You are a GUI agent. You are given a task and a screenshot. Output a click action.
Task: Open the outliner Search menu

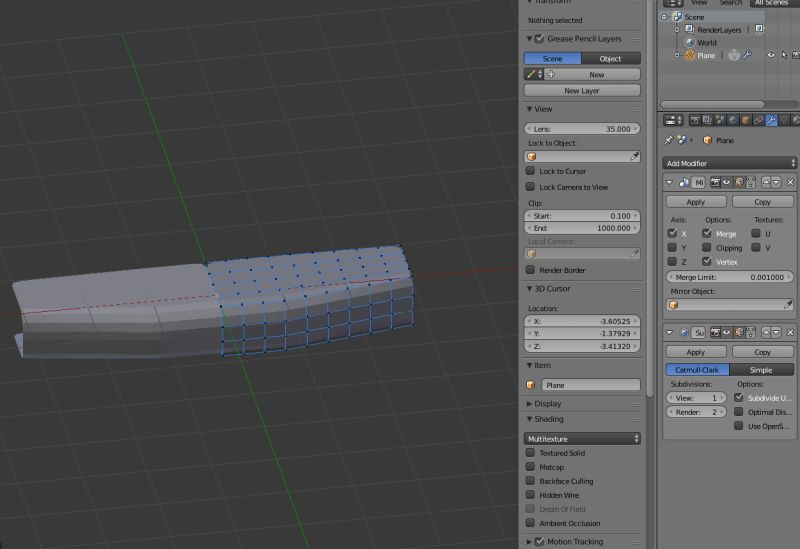tap(731, 3)
